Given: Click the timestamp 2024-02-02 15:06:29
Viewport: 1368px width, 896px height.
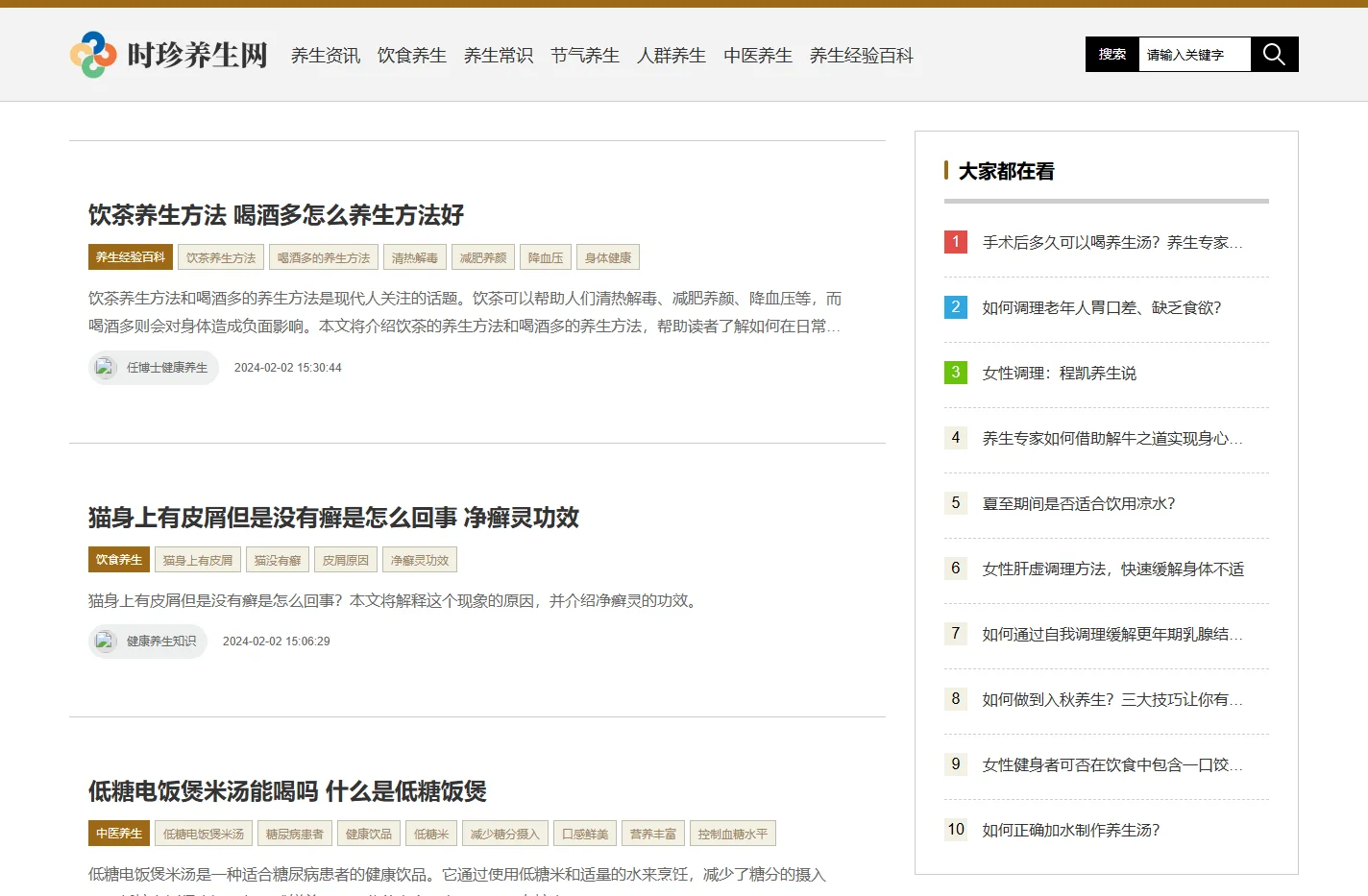Looking at the screenshot, I should [277, 642].
